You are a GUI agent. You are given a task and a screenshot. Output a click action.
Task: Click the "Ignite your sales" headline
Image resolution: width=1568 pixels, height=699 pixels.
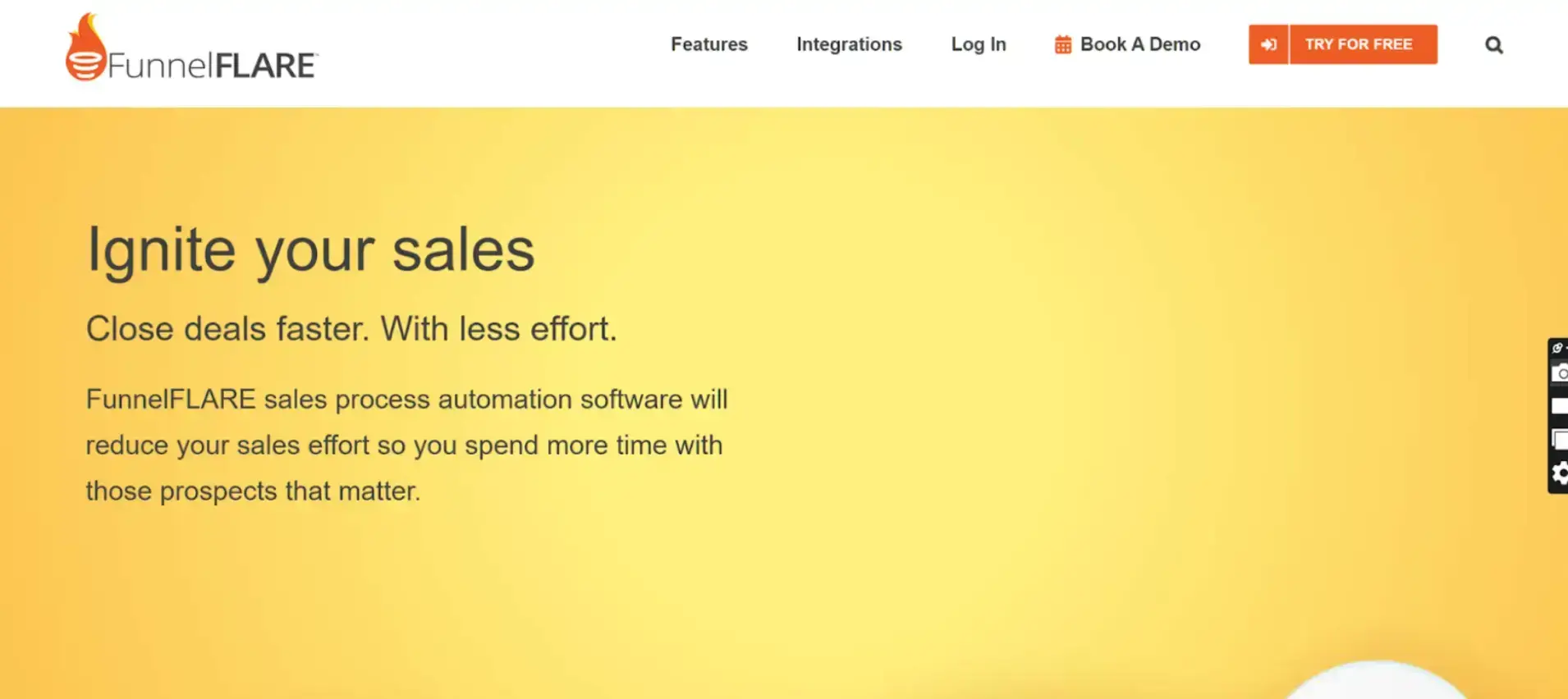pos(311,249)
